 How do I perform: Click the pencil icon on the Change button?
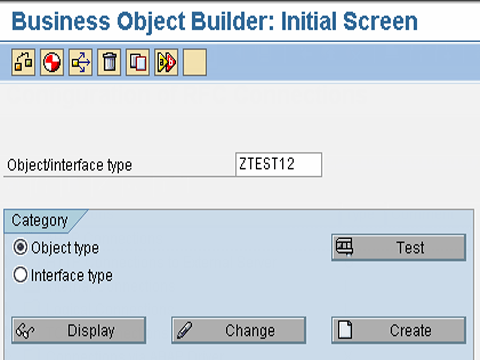click(x=184, y=330)
